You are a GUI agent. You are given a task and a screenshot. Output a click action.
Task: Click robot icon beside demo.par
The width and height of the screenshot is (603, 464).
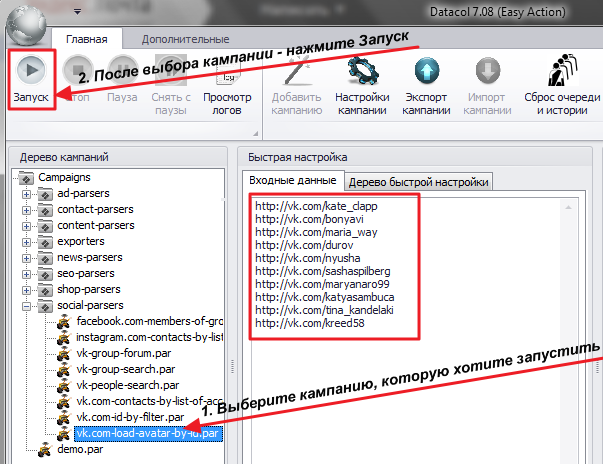[45, 450]
